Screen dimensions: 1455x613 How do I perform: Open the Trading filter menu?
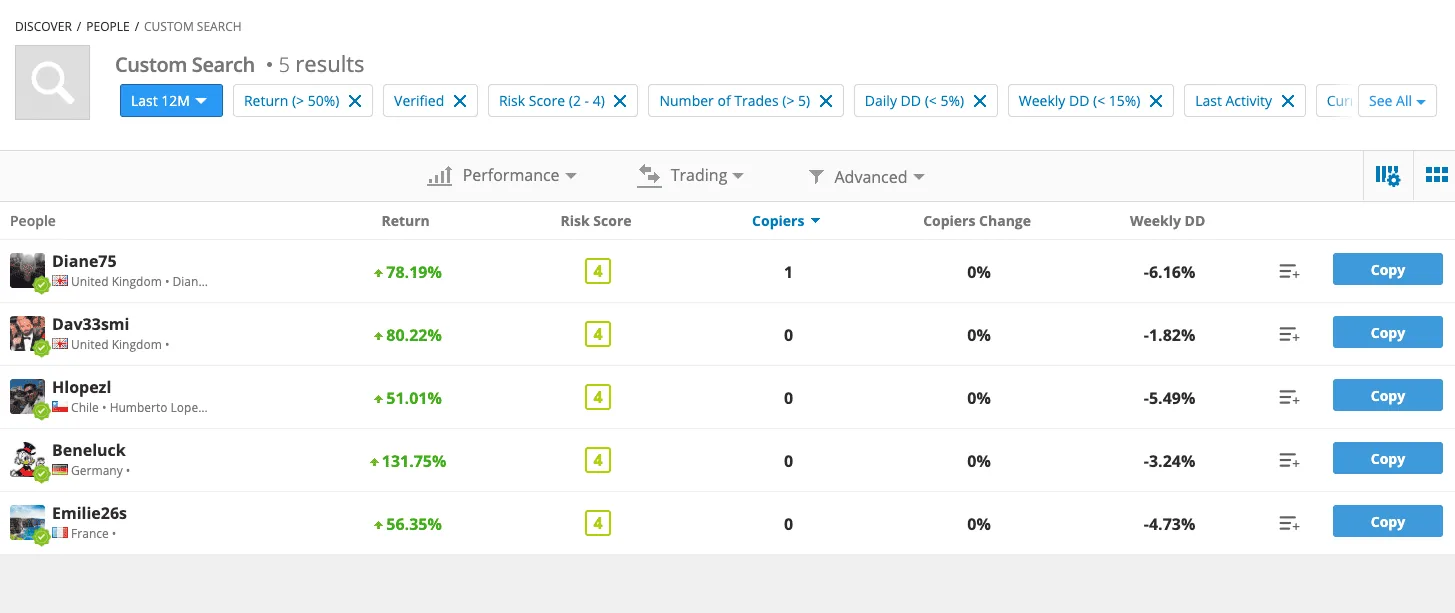click(691, 176)
